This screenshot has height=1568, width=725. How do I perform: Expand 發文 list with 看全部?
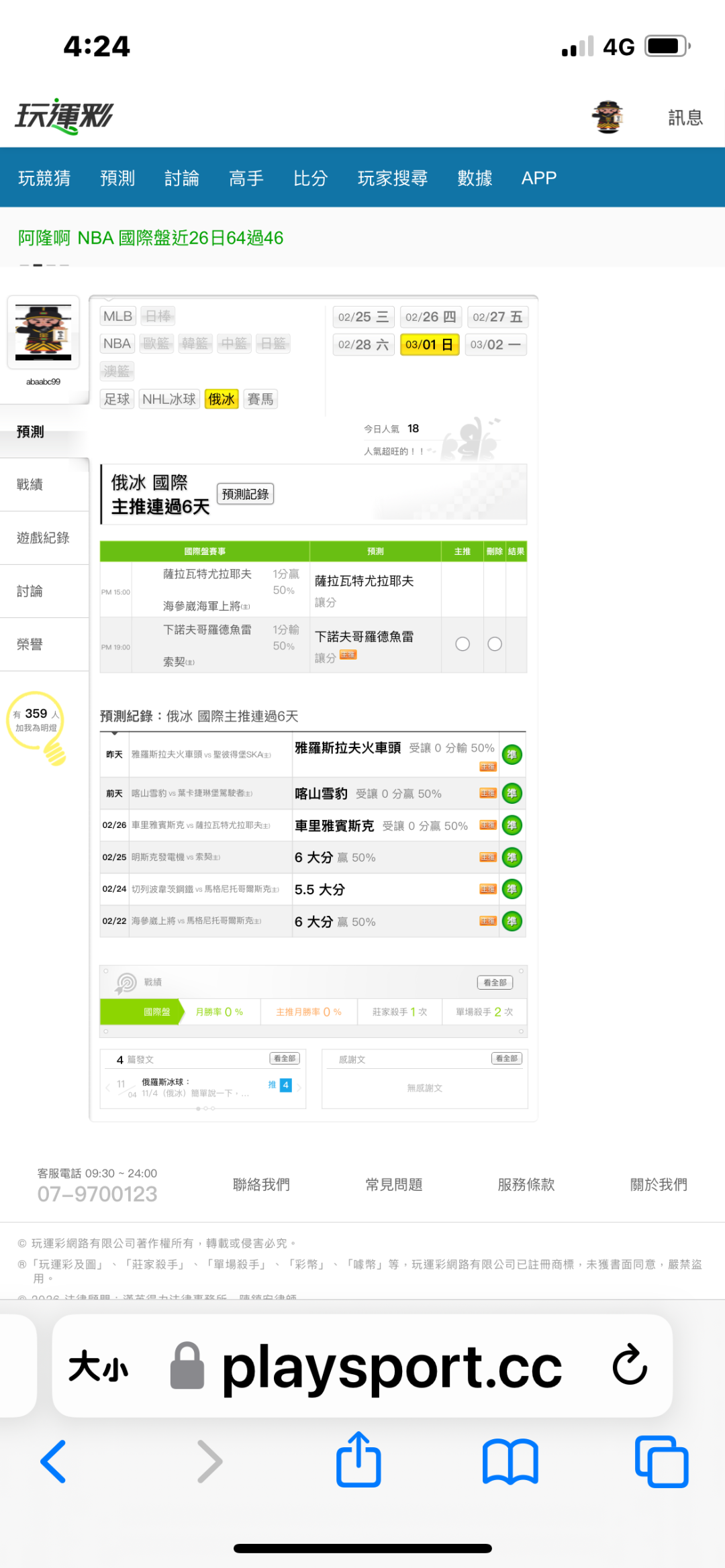click(285, 1058)
